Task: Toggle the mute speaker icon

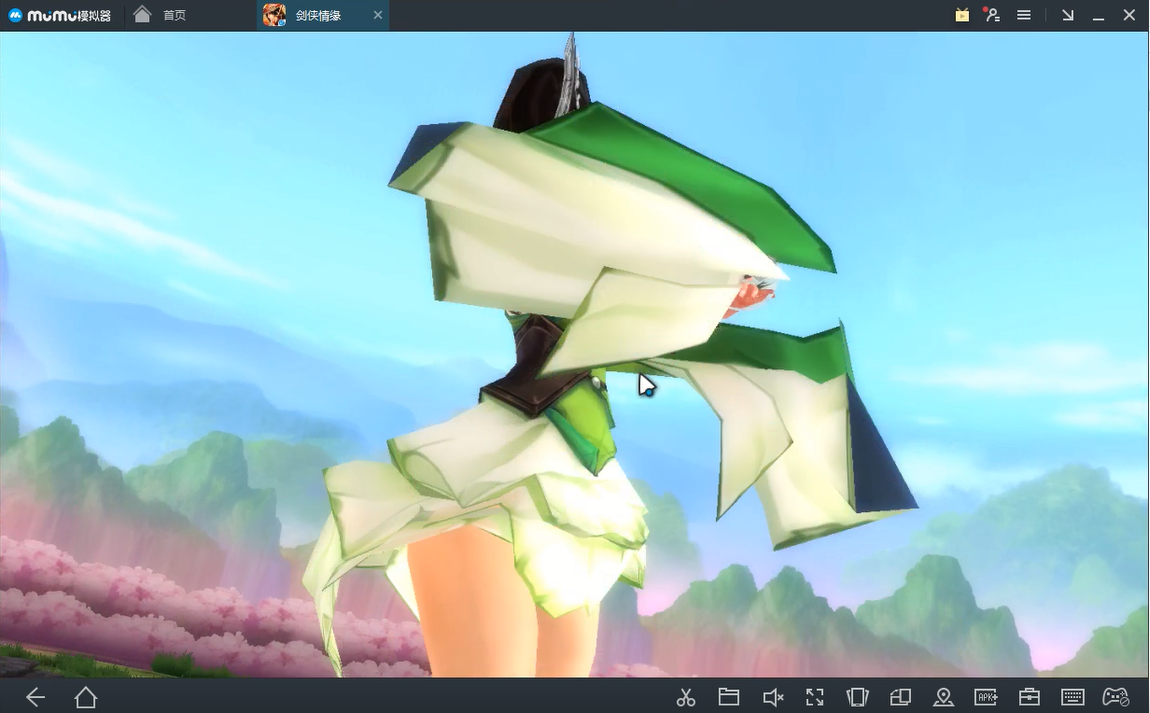Action: 773,697
